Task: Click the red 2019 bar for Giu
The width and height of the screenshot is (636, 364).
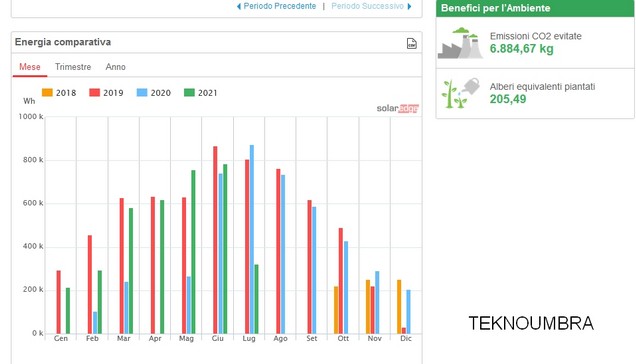Action: (x=215, y=240)
